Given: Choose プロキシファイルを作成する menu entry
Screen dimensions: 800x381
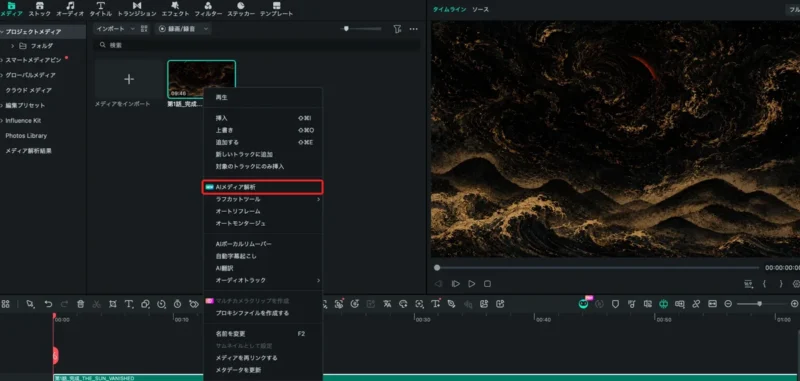Looking at the screenshot, I should tap(263, 313).
